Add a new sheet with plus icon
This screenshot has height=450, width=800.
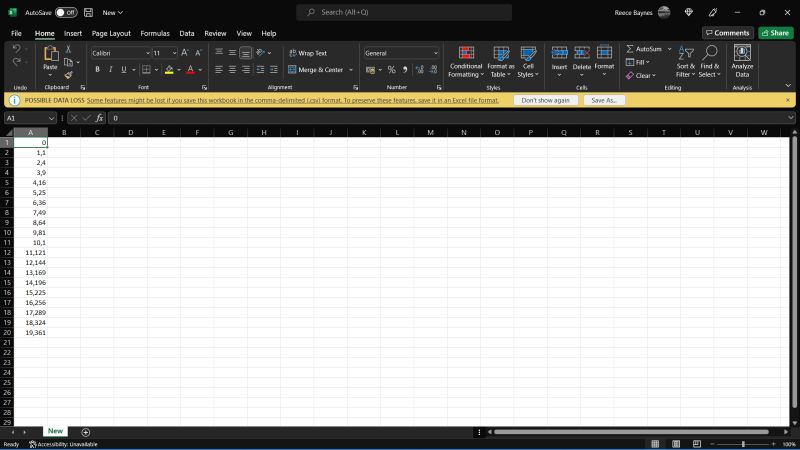click(86, 432)
